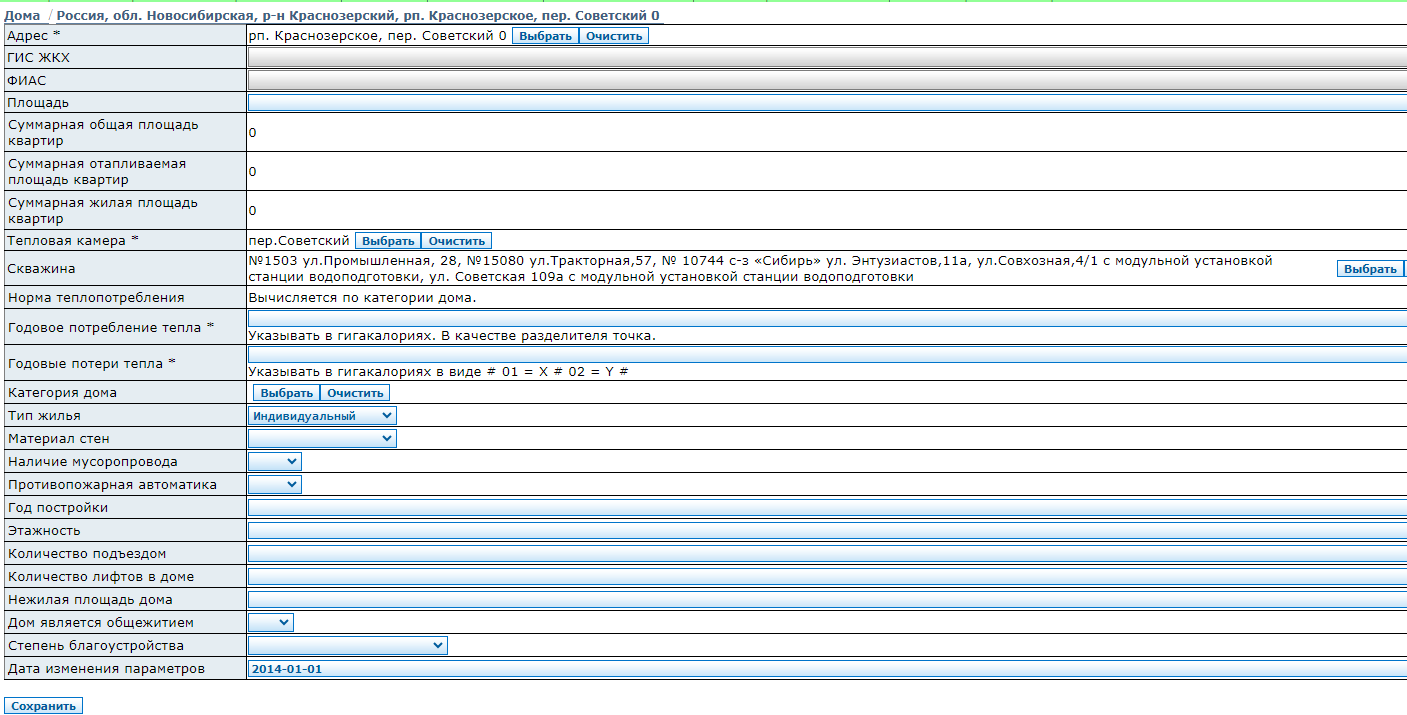Click 'Очистить' button in Адрес row
The width and height of the screenshot is (1407, 715).
pos(614,36)
